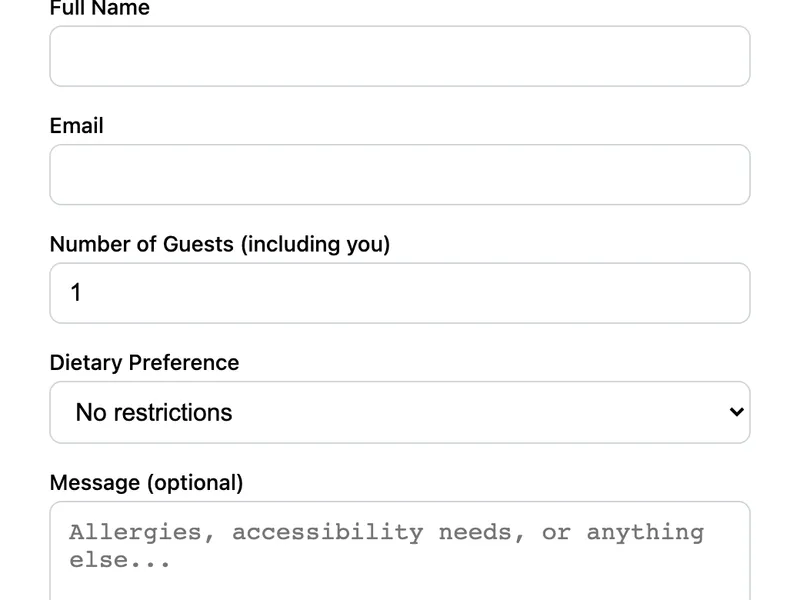Screen dimensions: 800x600
Task: Click the Email label above its field
Action: coord(77,126)
